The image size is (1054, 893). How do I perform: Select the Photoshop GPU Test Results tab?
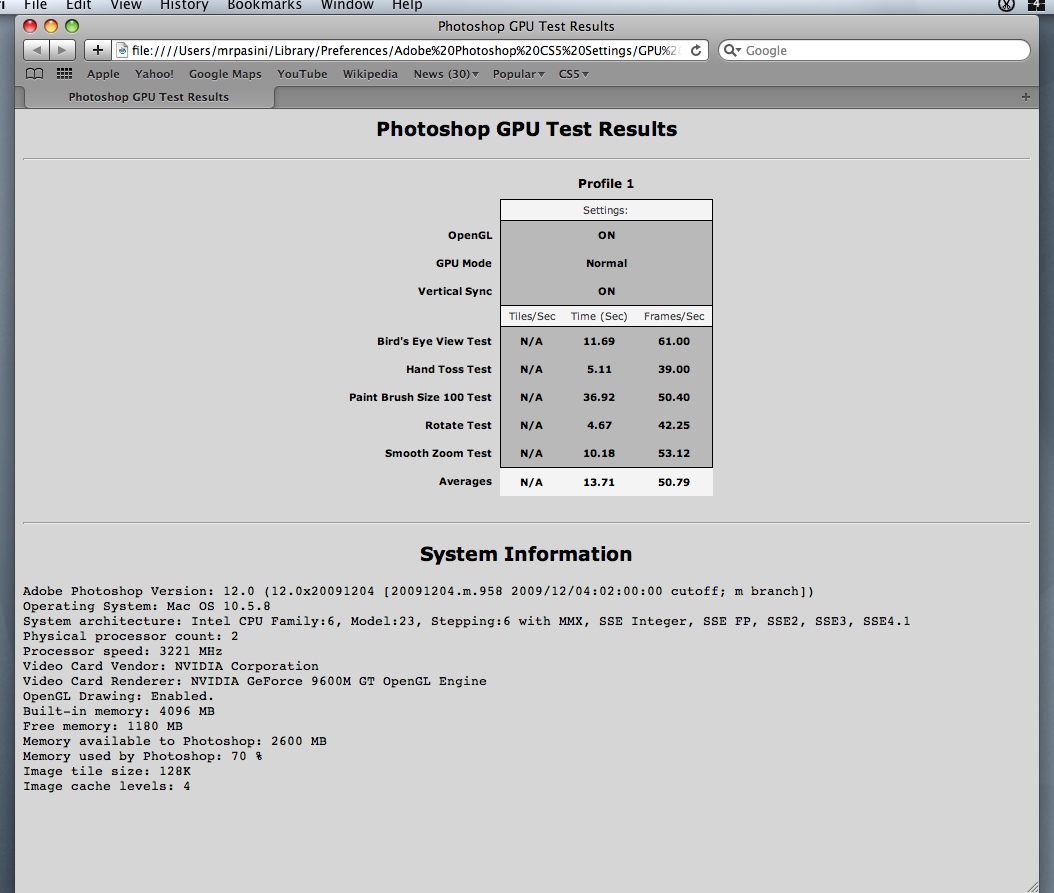coord(148,97)
